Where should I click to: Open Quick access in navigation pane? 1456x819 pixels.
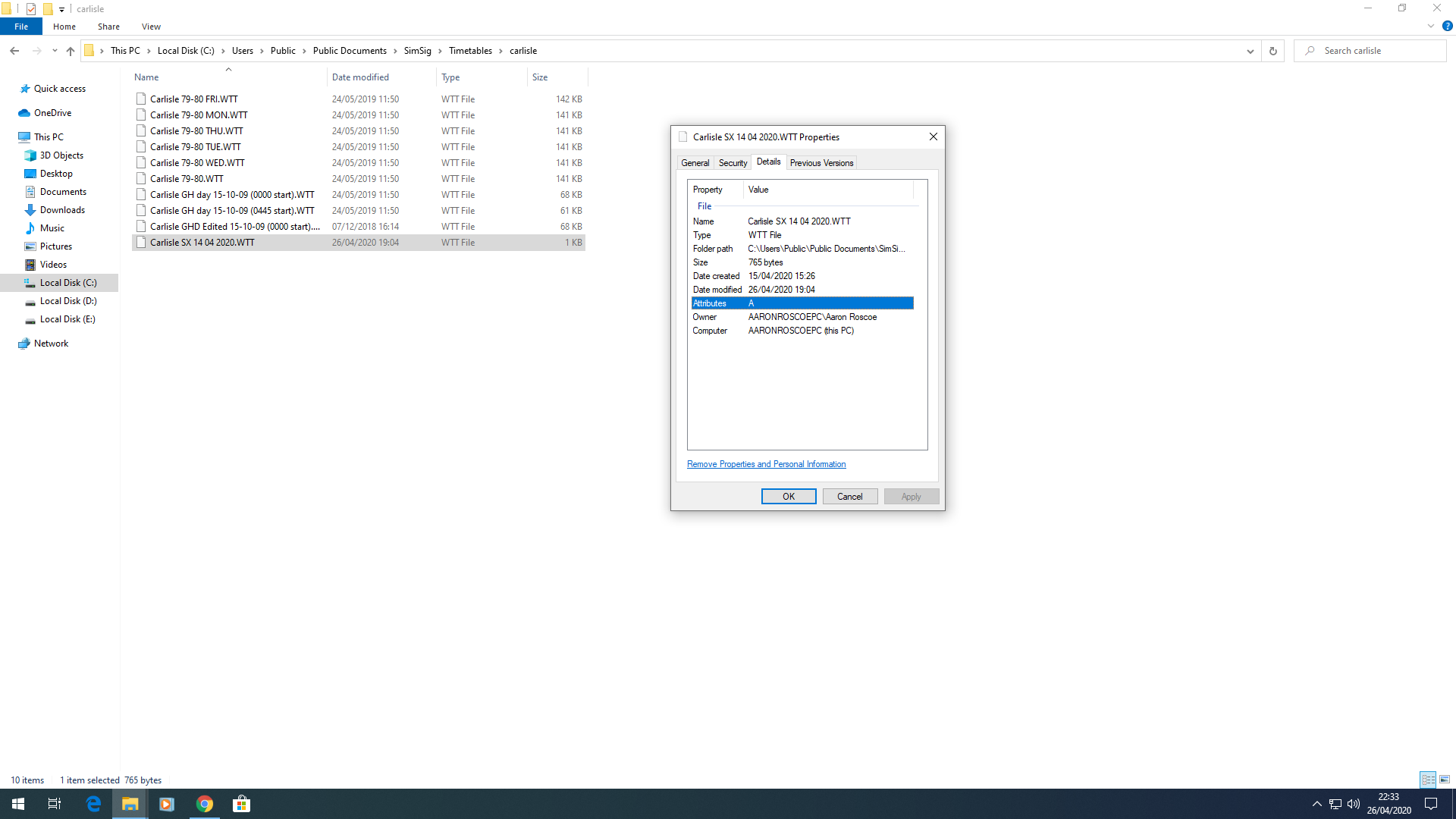tap(60, 89)
